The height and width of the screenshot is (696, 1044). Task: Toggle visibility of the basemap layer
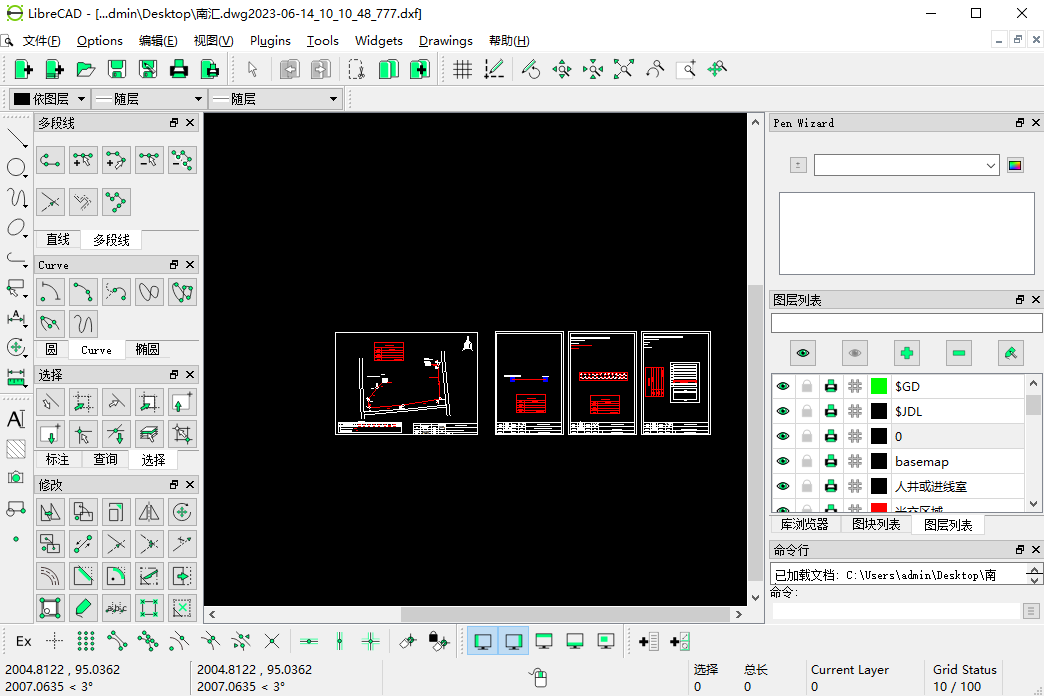pyautogui.click(x=783, y=461)
